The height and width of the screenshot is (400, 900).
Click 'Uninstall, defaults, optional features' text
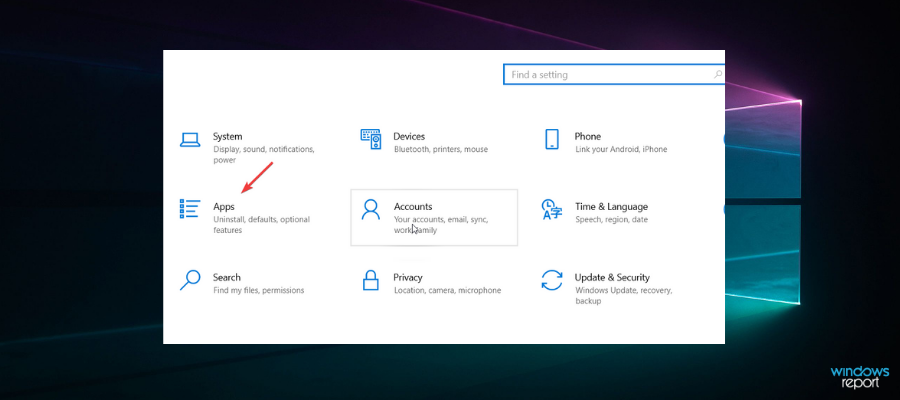click(262, 225)
